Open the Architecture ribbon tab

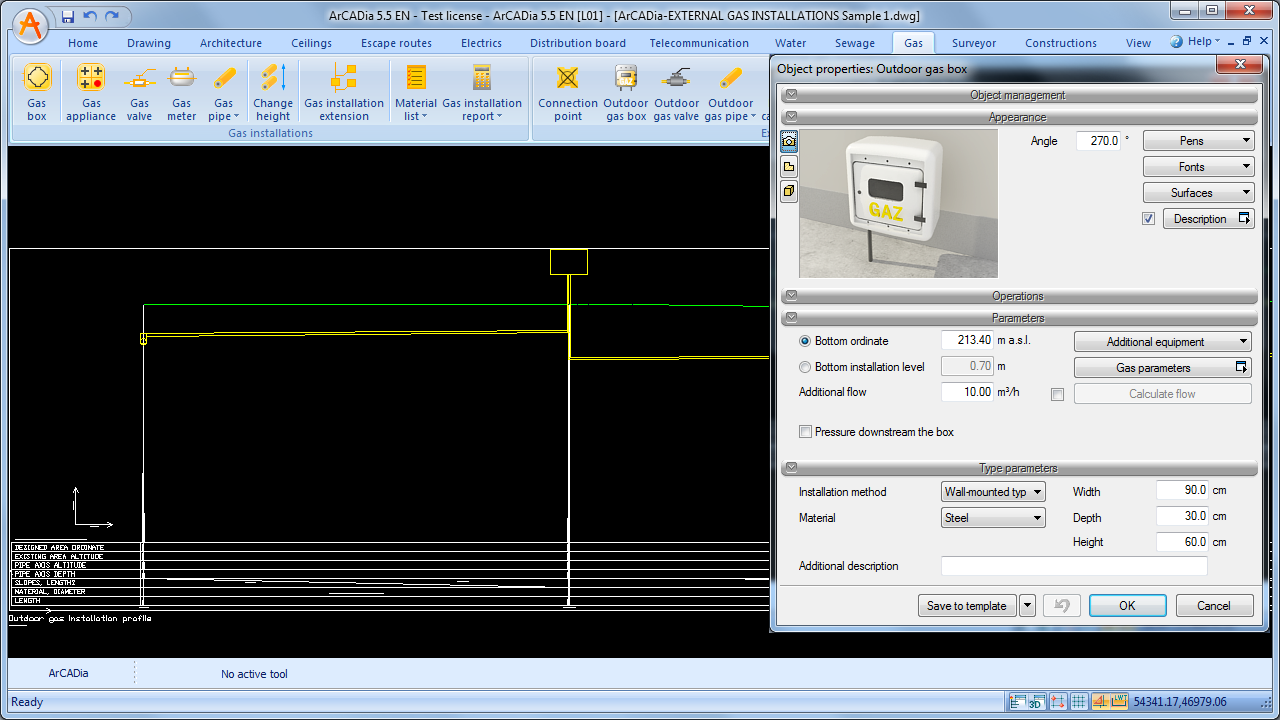[x=231, y=43]
